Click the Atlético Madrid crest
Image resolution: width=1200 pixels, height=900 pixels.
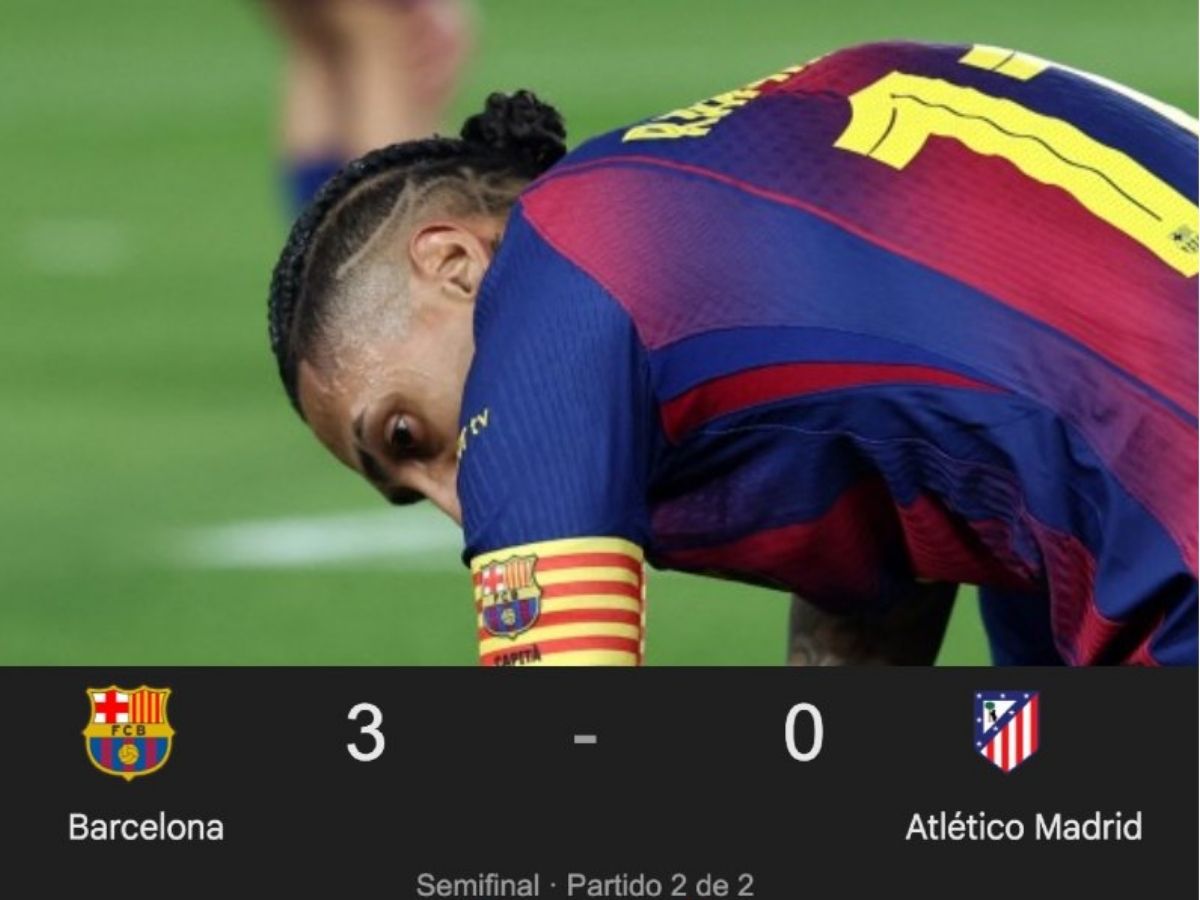coord(1006,731)
